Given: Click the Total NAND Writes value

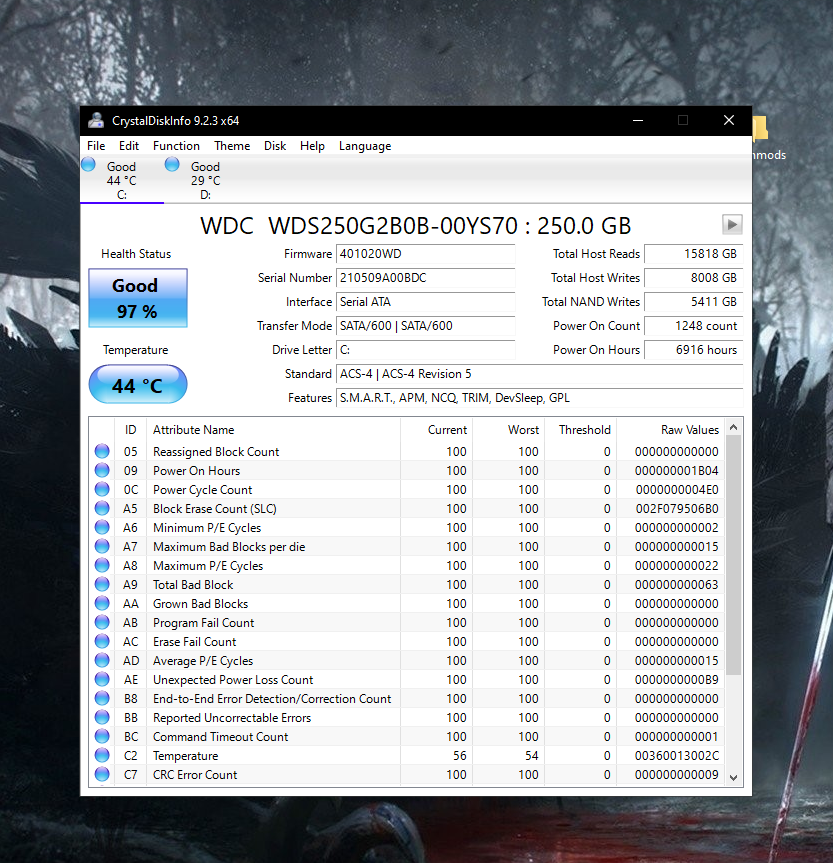Looking at the screenshot, I should pyautogui.click(x=693, y=302).
